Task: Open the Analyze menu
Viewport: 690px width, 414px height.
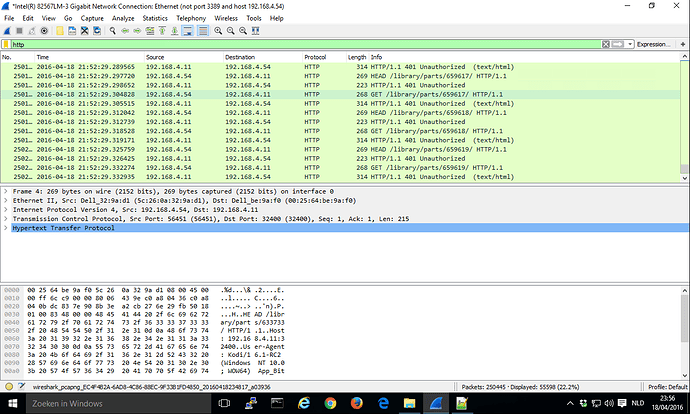Action: (123, 18)
